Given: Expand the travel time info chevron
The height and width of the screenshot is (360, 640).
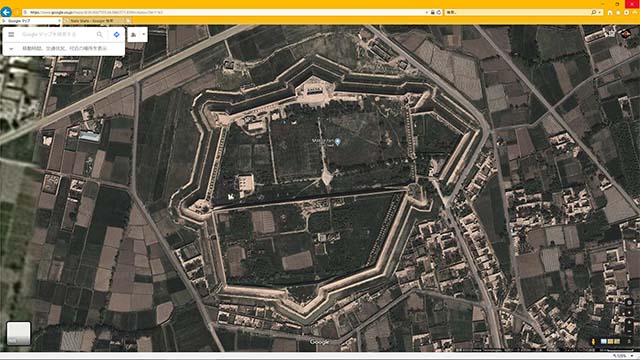Looking at the screenshot, I should 11,49.
